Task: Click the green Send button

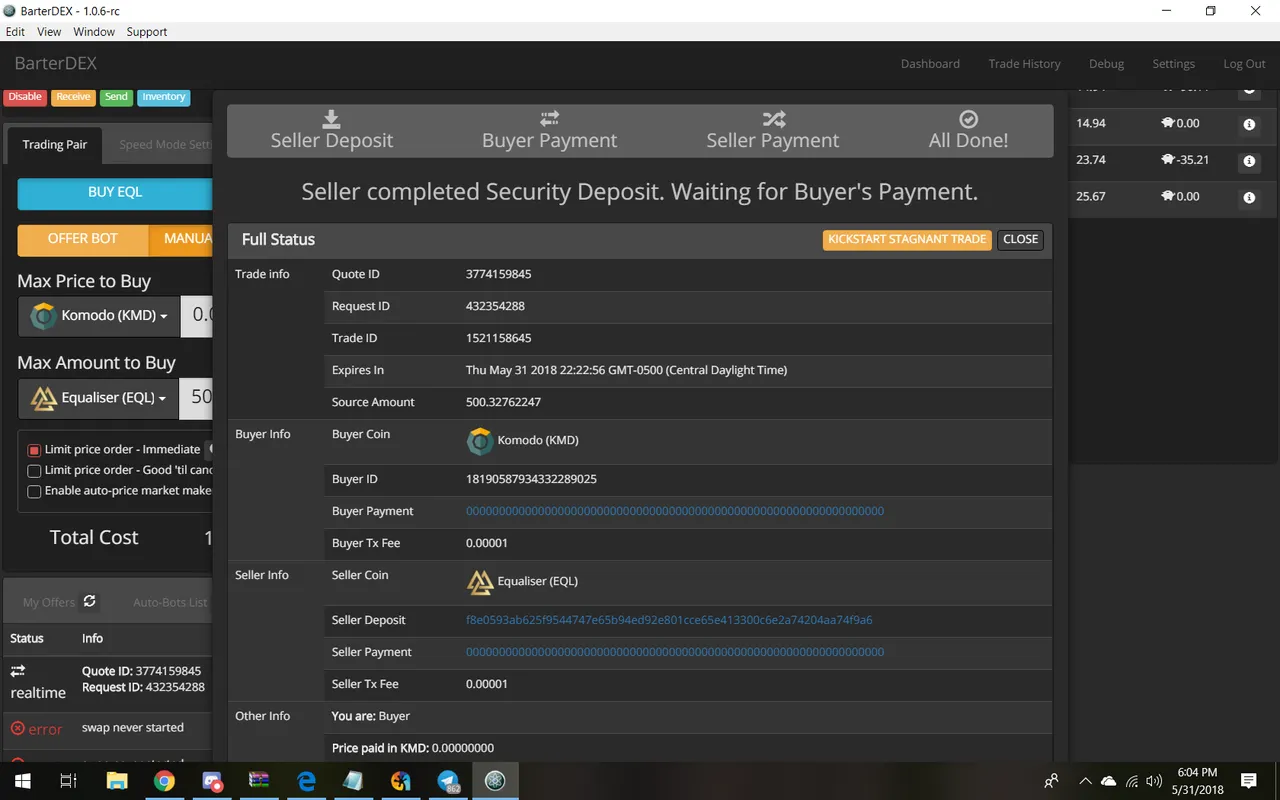Action: (x=116, y=97)
